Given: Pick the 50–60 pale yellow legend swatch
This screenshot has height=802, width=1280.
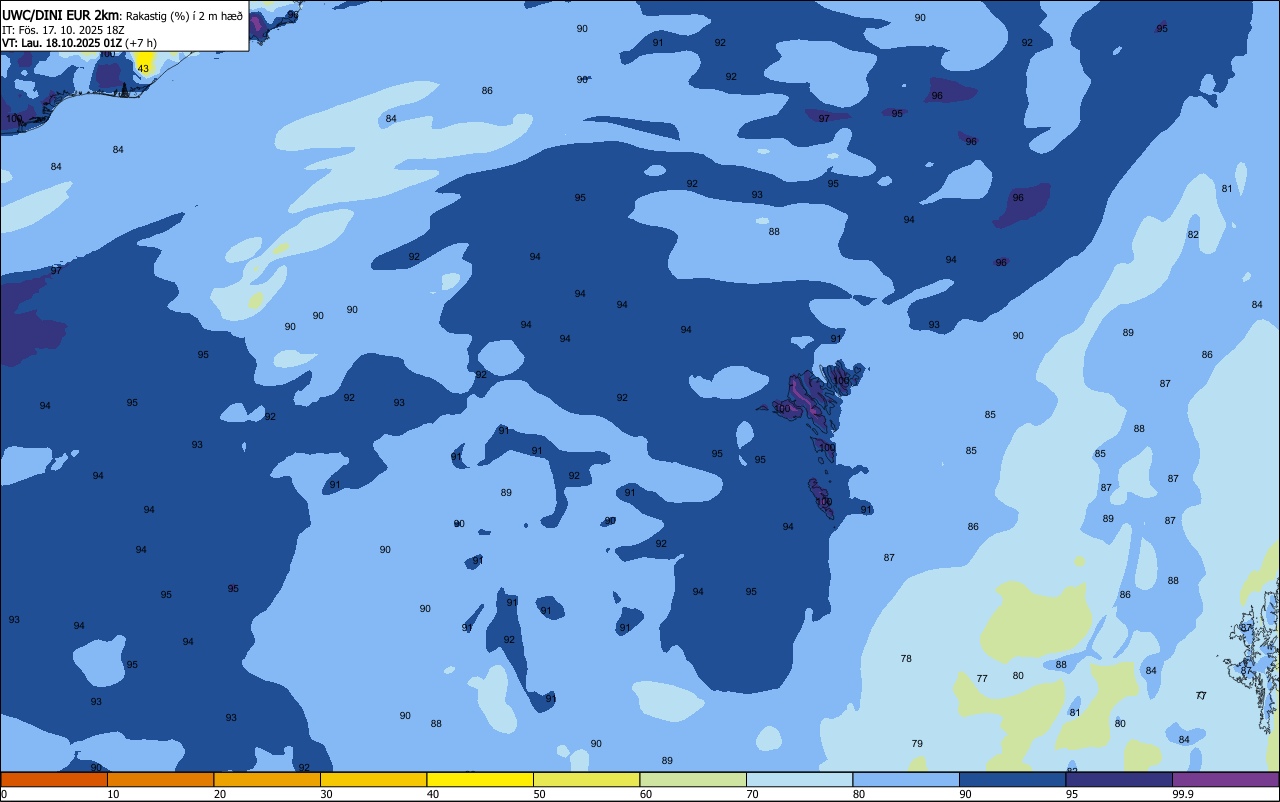Looking at the screenshot, I should (586, 779).
